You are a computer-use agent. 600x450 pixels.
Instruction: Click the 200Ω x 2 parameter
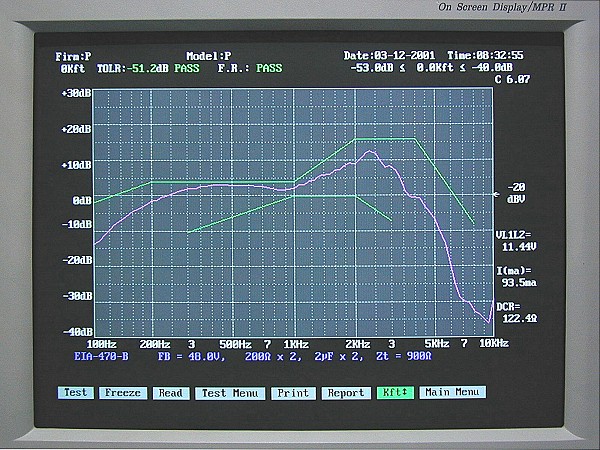(x=272, y=357)
